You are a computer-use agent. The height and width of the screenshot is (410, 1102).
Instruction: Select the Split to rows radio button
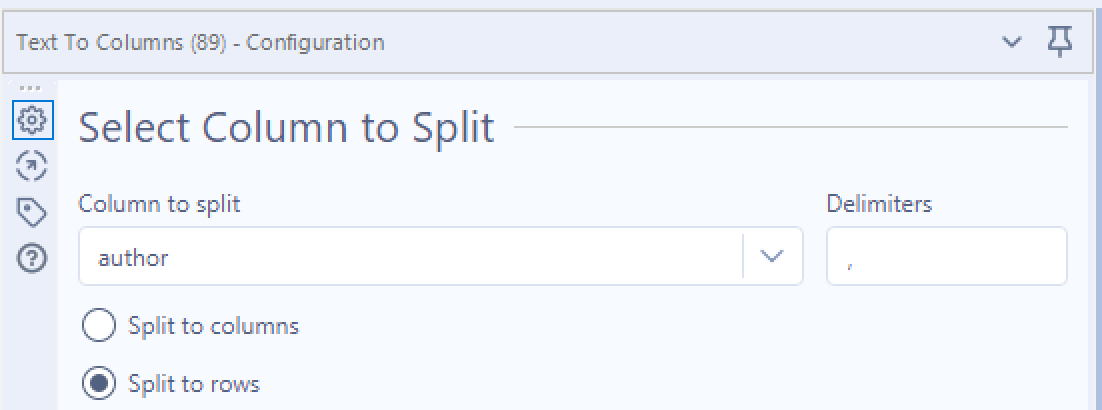100,383
